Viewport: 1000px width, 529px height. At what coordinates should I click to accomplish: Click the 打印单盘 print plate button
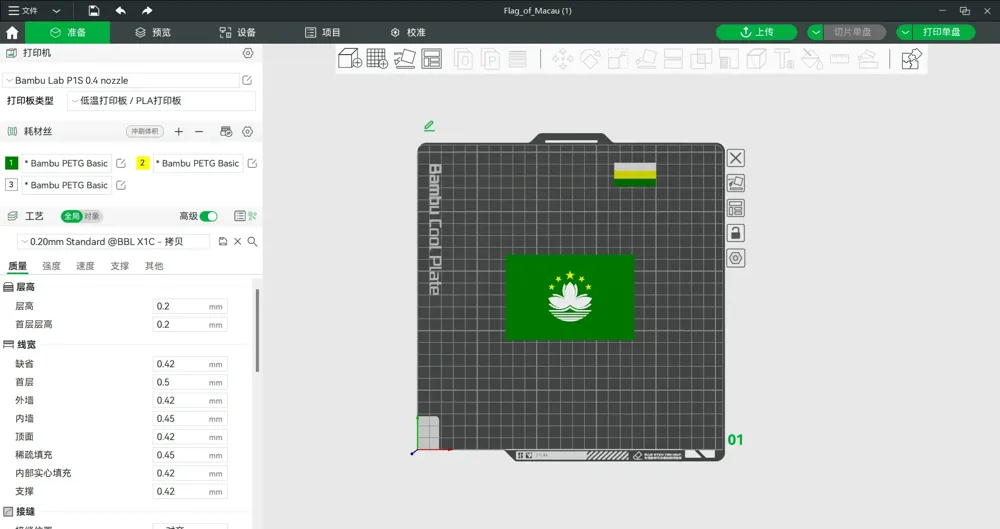pyautogui.click(x=943, y=33)
